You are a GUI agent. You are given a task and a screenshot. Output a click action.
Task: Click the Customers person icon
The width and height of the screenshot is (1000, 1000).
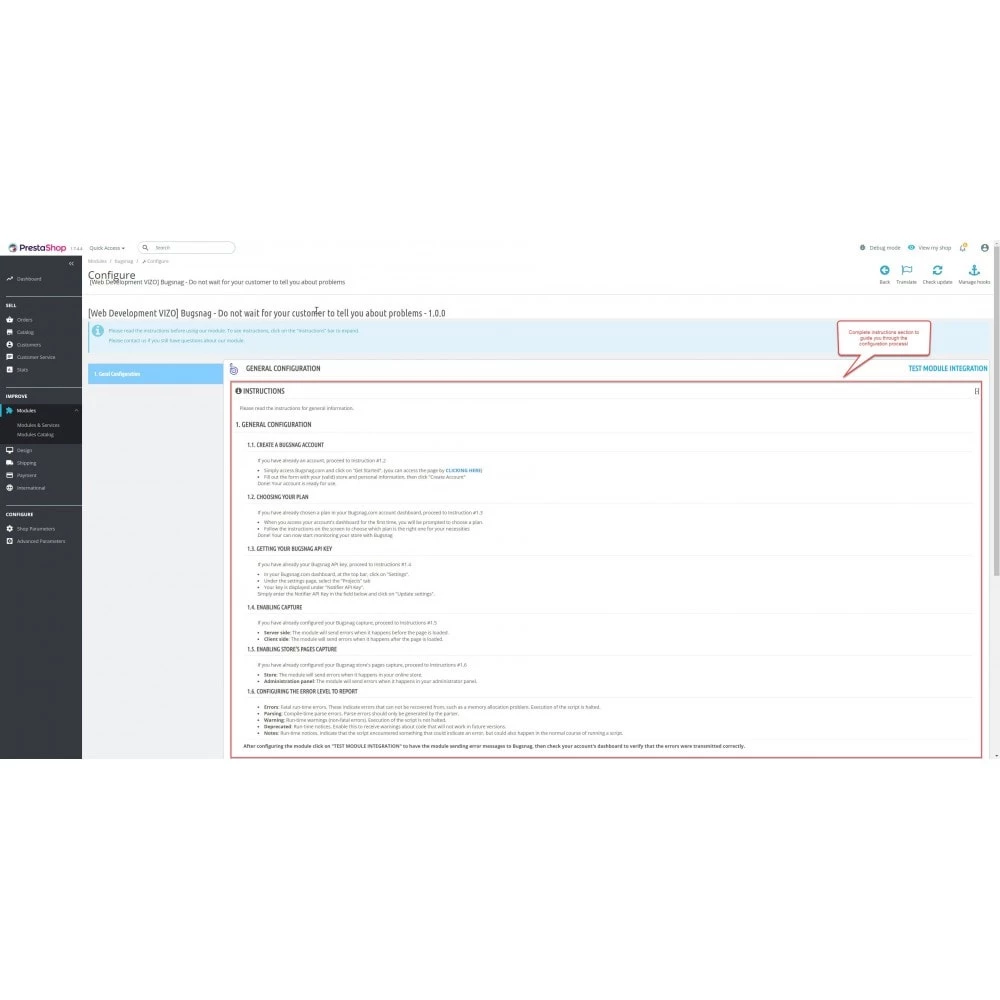tap(10, 344)
